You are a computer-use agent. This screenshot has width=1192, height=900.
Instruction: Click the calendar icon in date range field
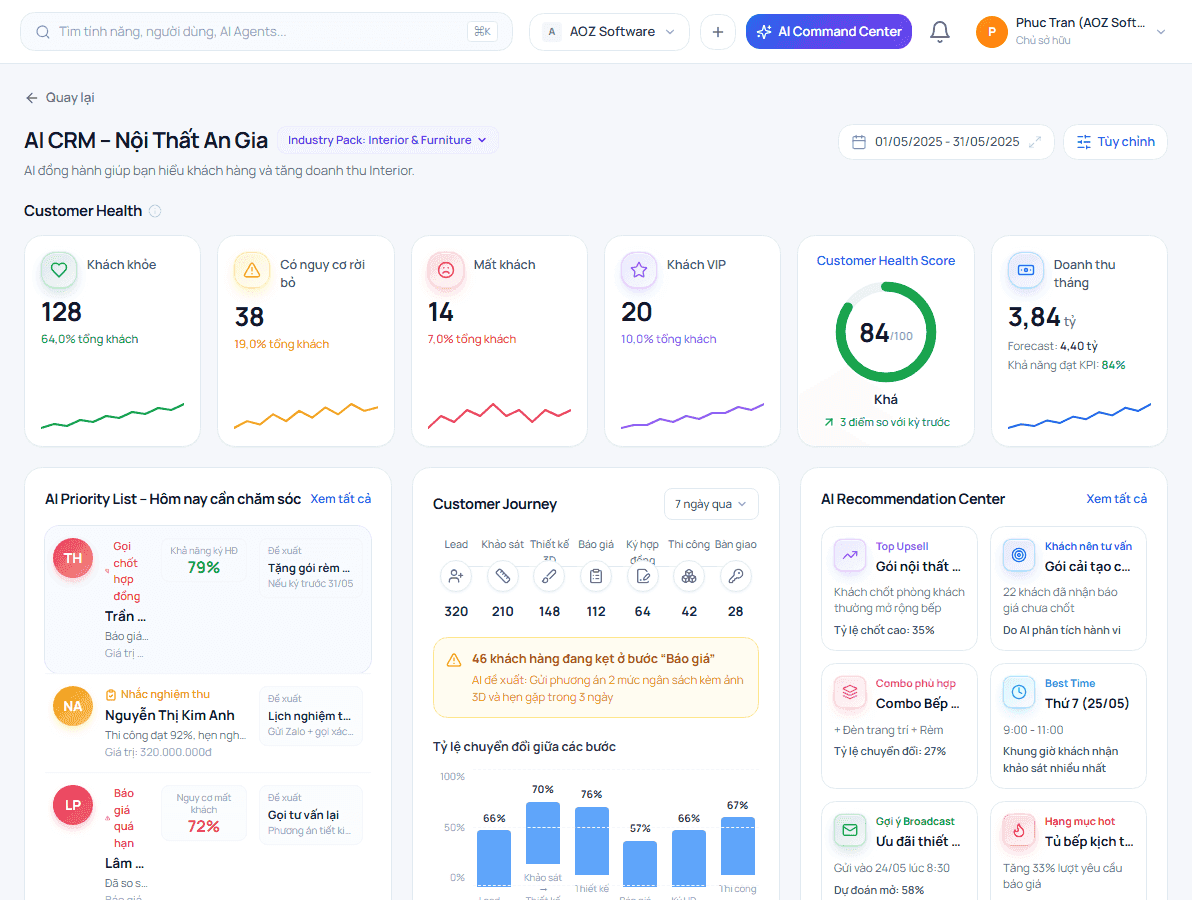coord(859,142)
